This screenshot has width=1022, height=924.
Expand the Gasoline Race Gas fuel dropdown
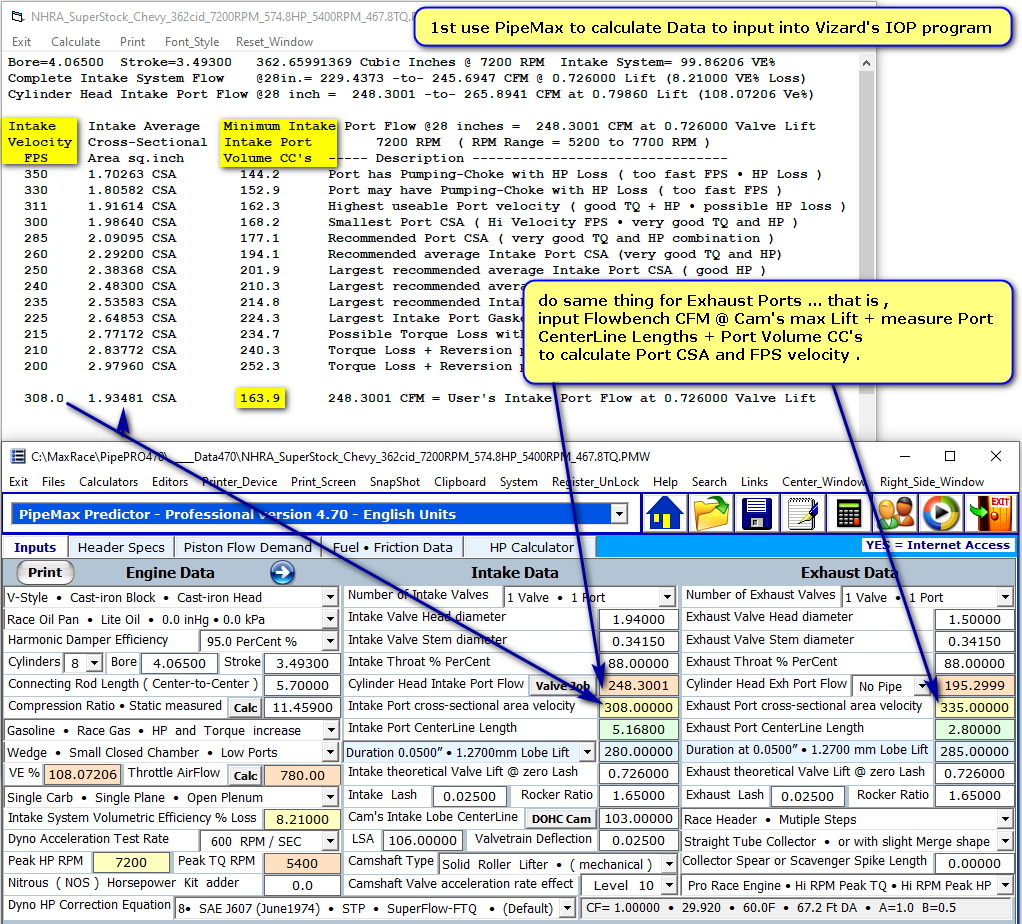tap(330, 730)
